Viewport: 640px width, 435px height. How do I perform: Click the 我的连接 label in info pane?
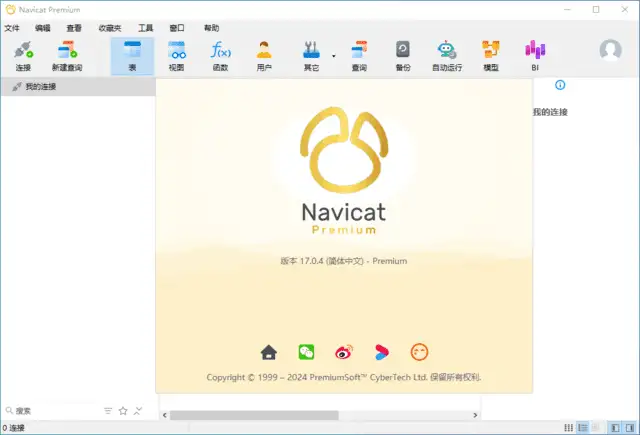pyautogui.click(x=550, y=112)
